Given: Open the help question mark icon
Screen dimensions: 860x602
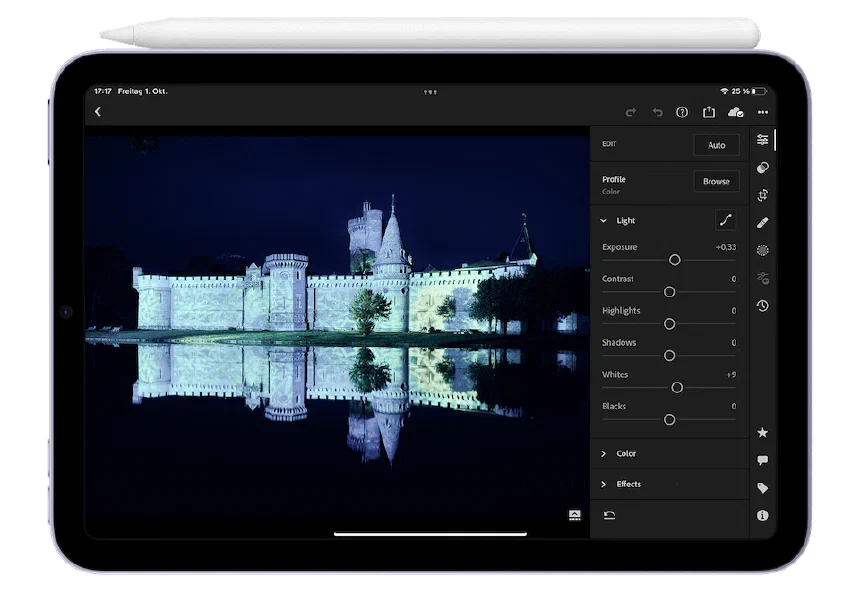Looking at the screenshot, I should [682, 112].
